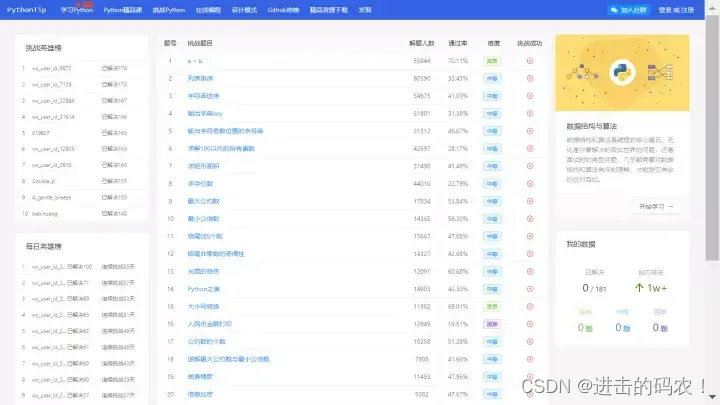Screen dimensions: 720x405
Task: Select user wx_user_id_9873 in hero ranking
Action: [51, 68]
